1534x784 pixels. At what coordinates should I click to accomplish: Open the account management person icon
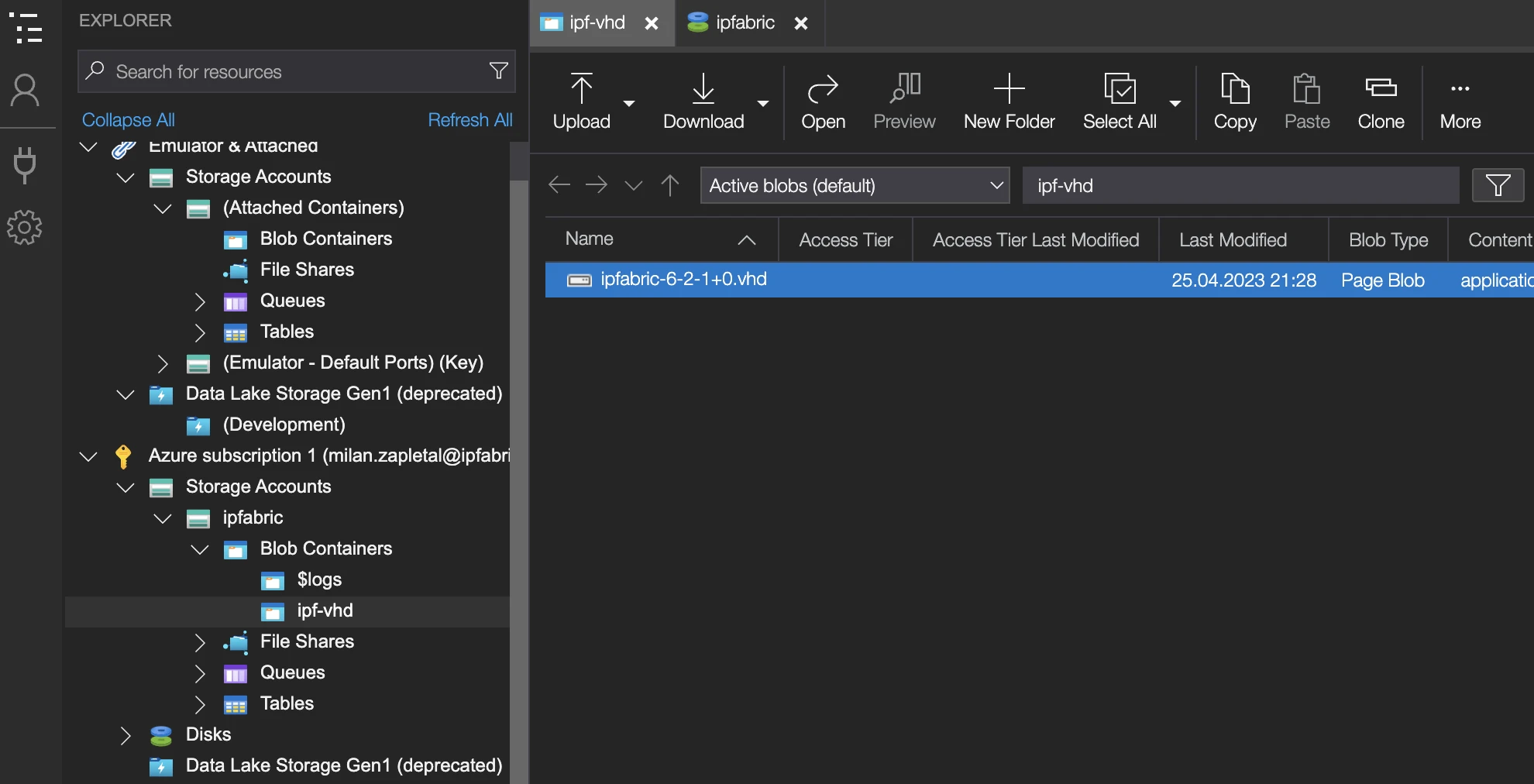25,91
